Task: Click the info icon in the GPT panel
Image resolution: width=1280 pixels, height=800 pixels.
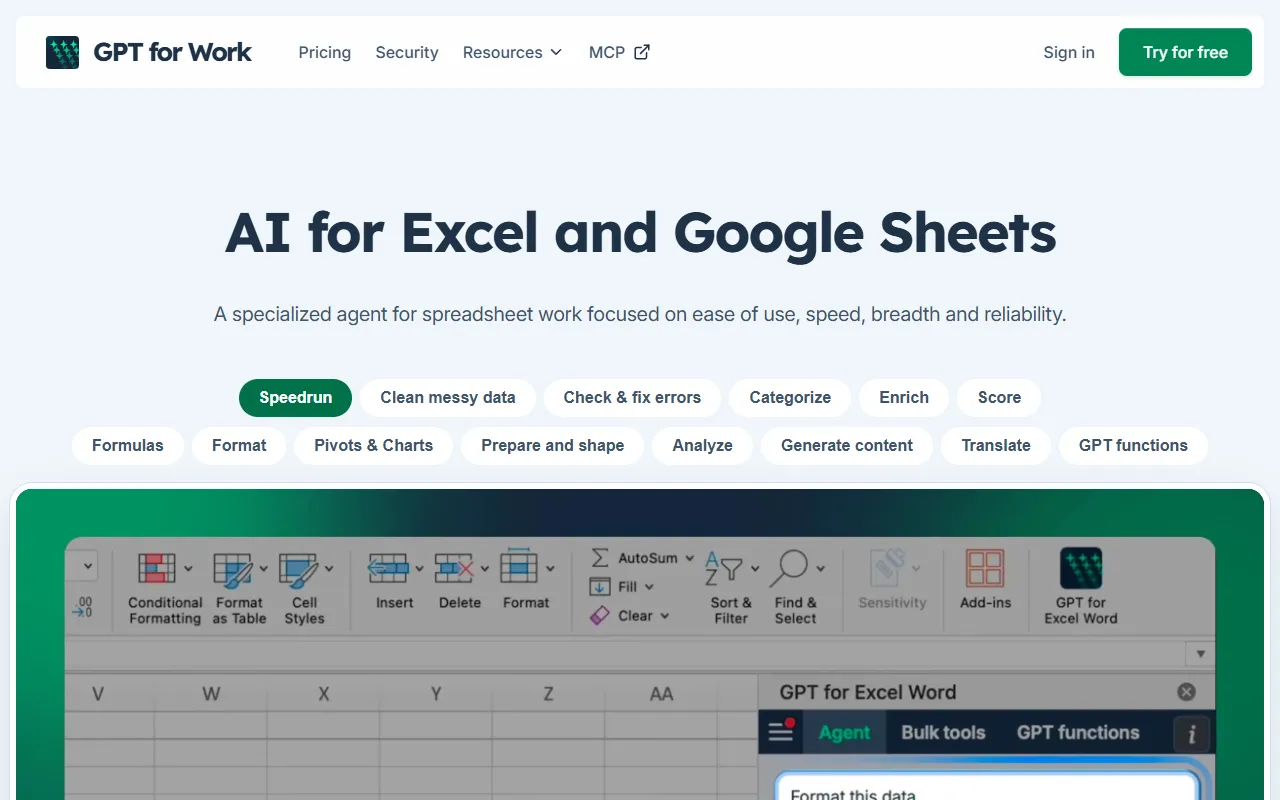Action: point(1192,735)
